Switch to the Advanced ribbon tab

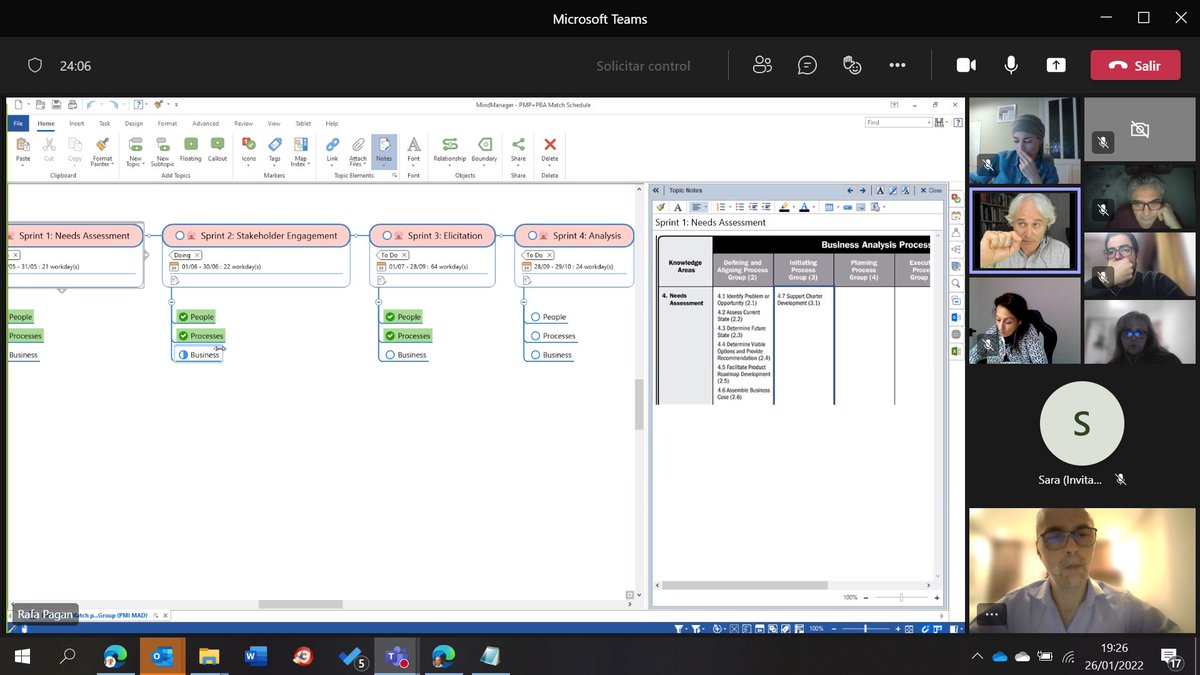[x=206, y=123]
